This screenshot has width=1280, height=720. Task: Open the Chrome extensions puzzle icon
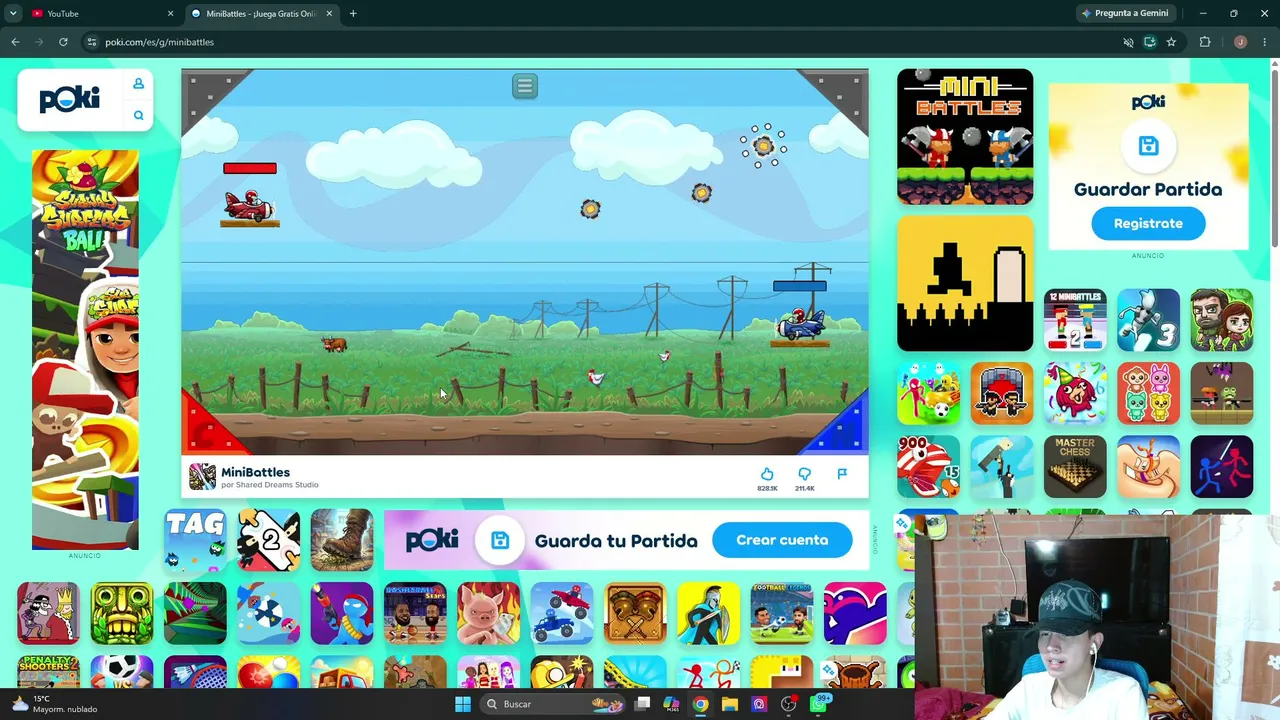(1205, 42)
